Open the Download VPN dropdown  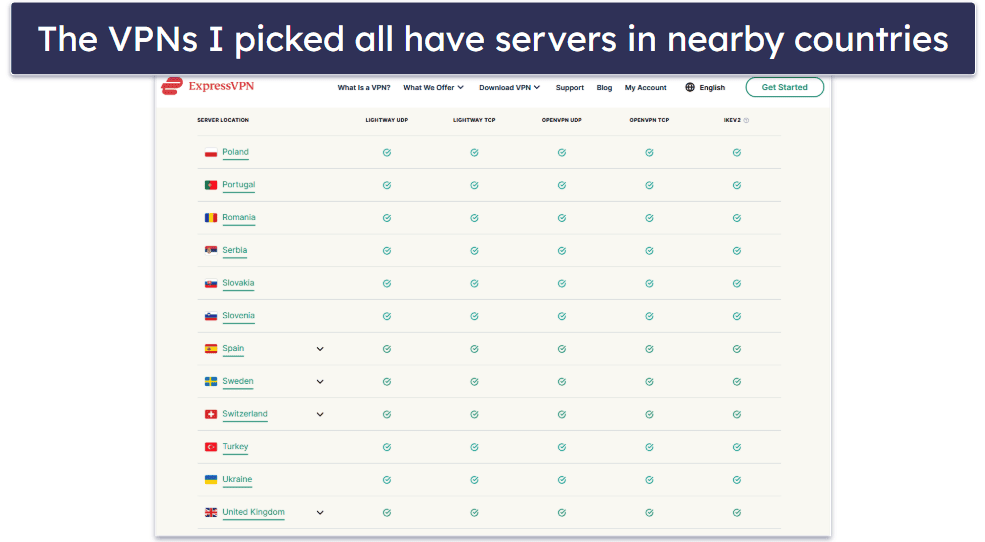[509, 87]
